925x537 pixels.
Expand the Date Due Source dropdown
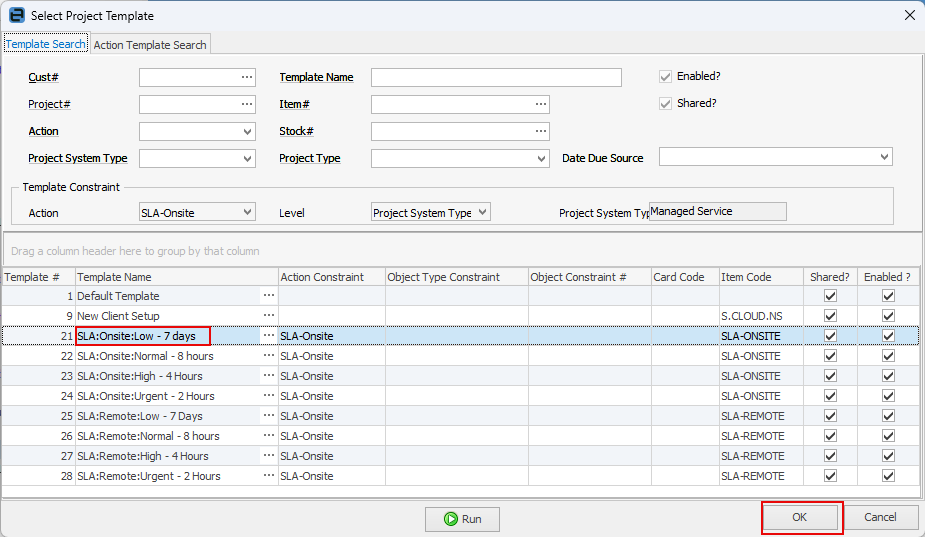point(884,157)
